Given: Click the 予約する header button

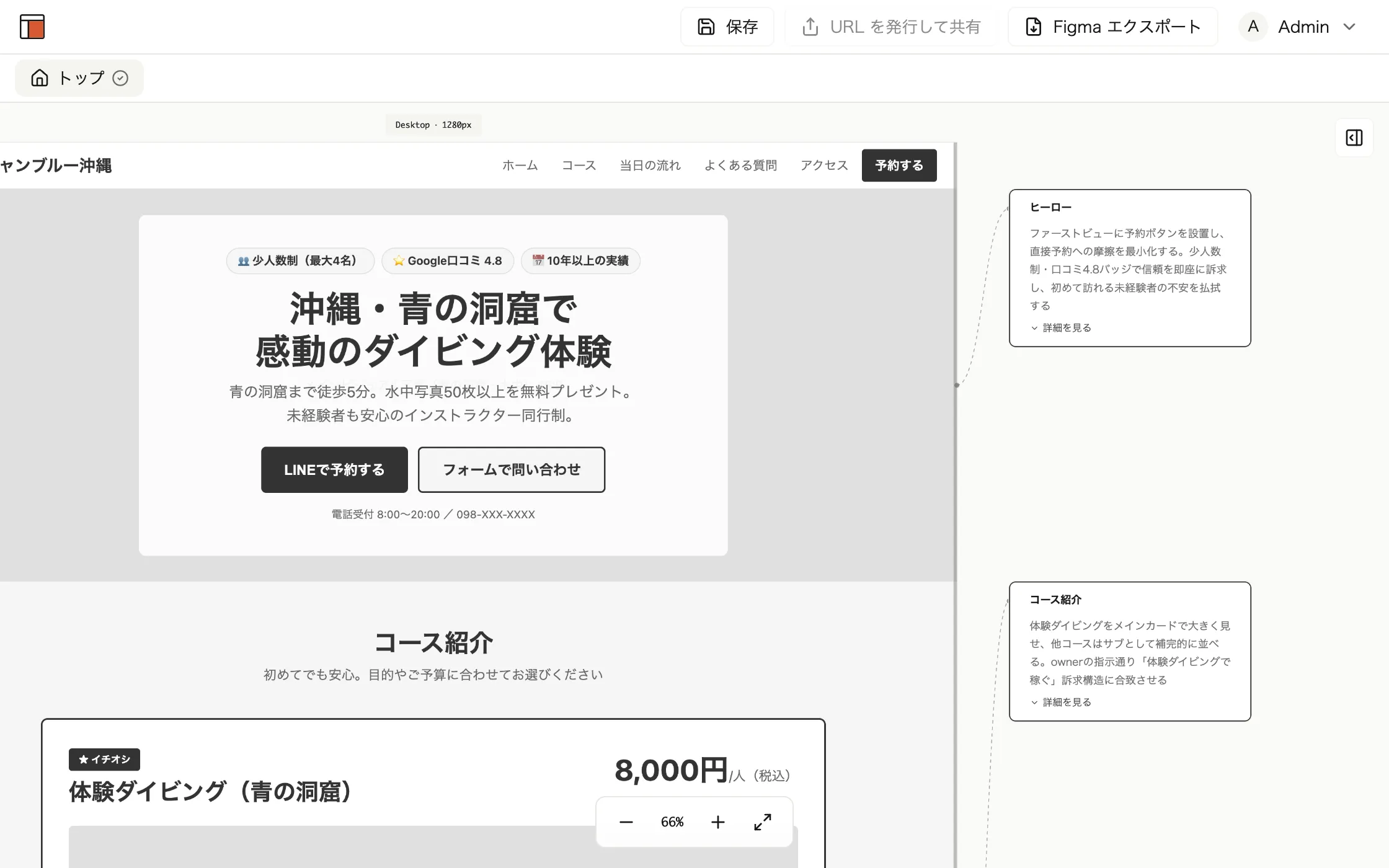Looking at the screenshot, I should coord(899,166).
